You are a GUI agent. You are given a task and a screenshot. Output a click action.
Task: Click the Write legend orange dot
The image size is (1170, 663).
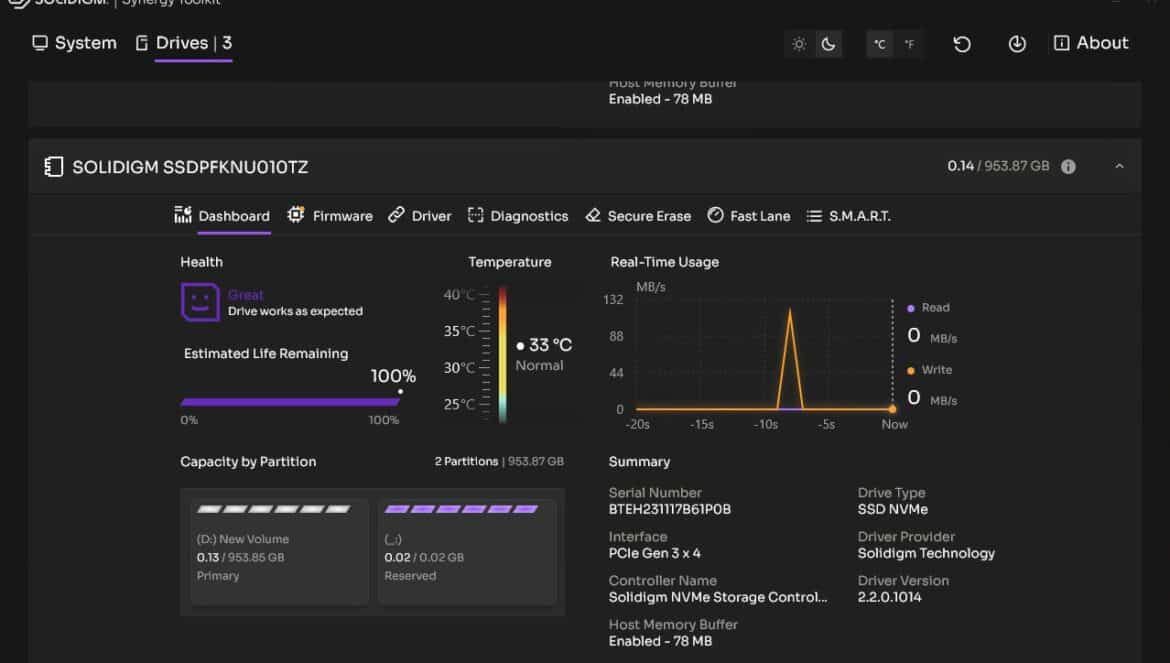click(x=910, y=371)
